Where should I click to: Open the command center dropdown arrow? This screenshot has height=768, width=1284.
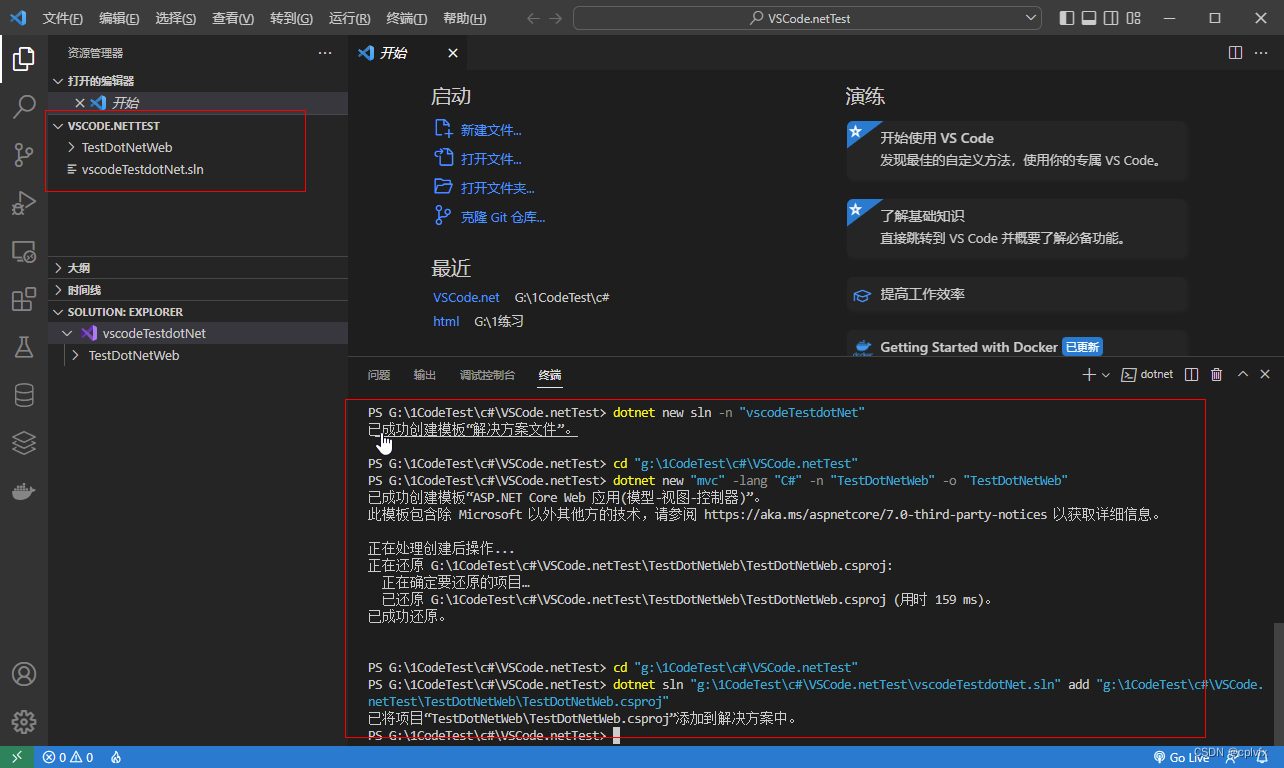click(x=1031, y=18)
